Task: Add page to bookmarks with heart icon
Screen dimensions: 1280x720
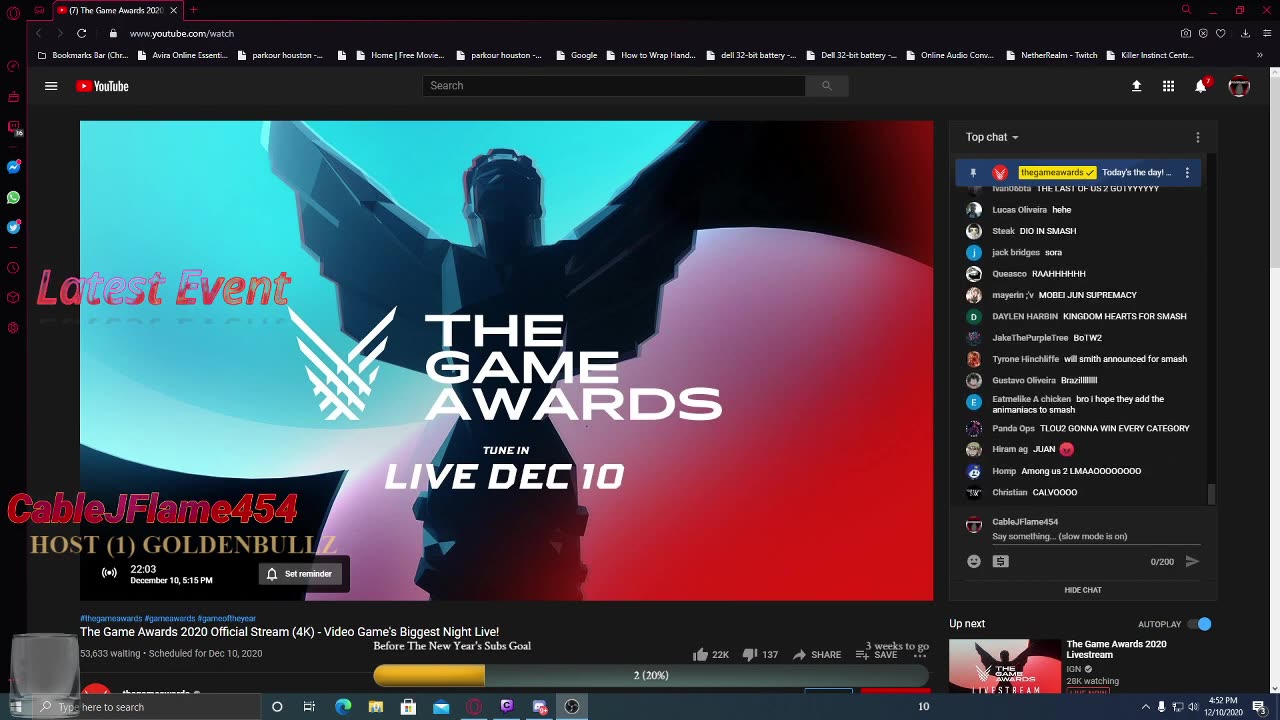Action: pyautogui.click(x=1220, y=33)
